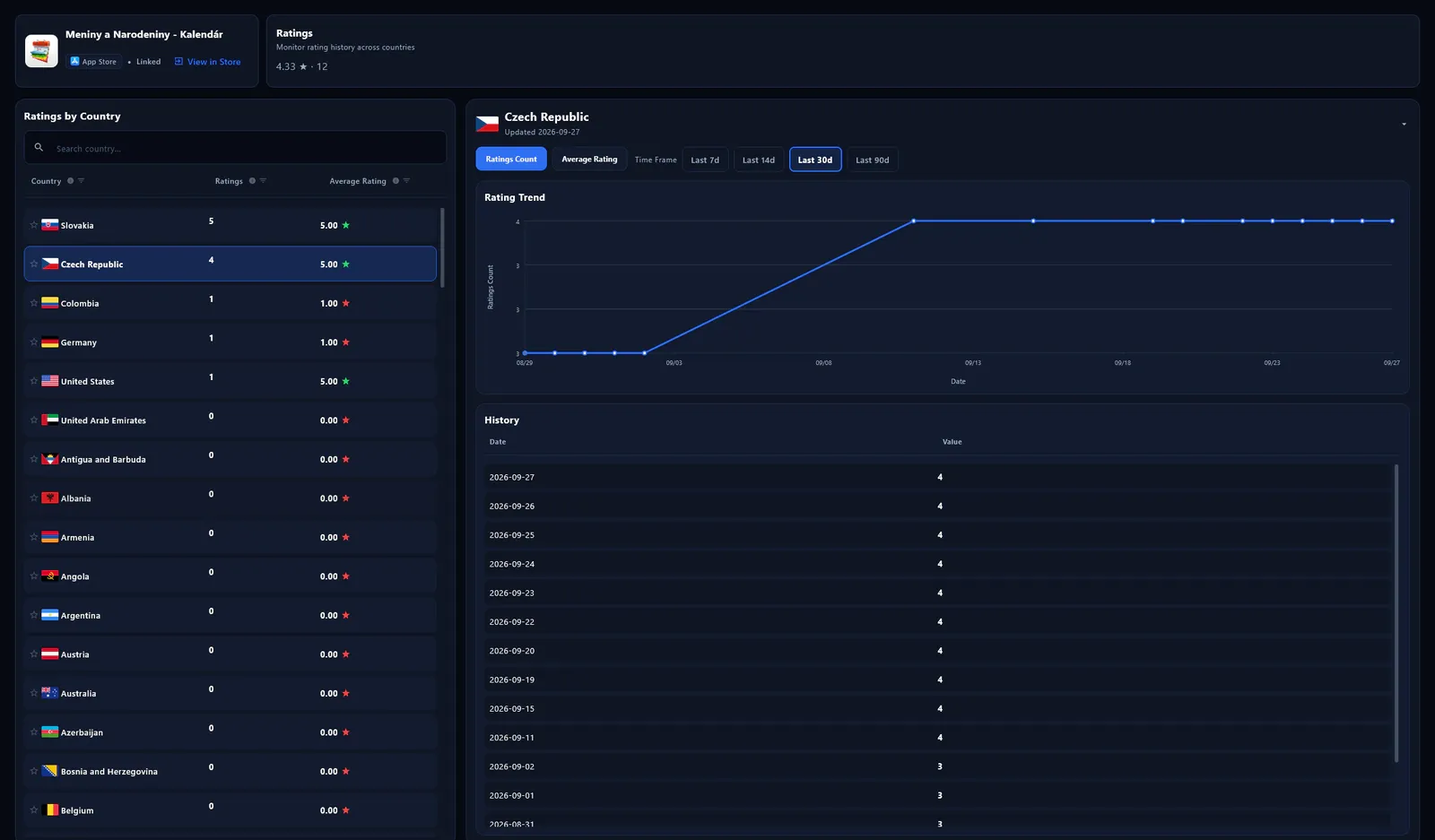Open the Country column filter icon
The width and height of the screenshot is (1435, 840).
pyautogui.click(x=81, y=181)
